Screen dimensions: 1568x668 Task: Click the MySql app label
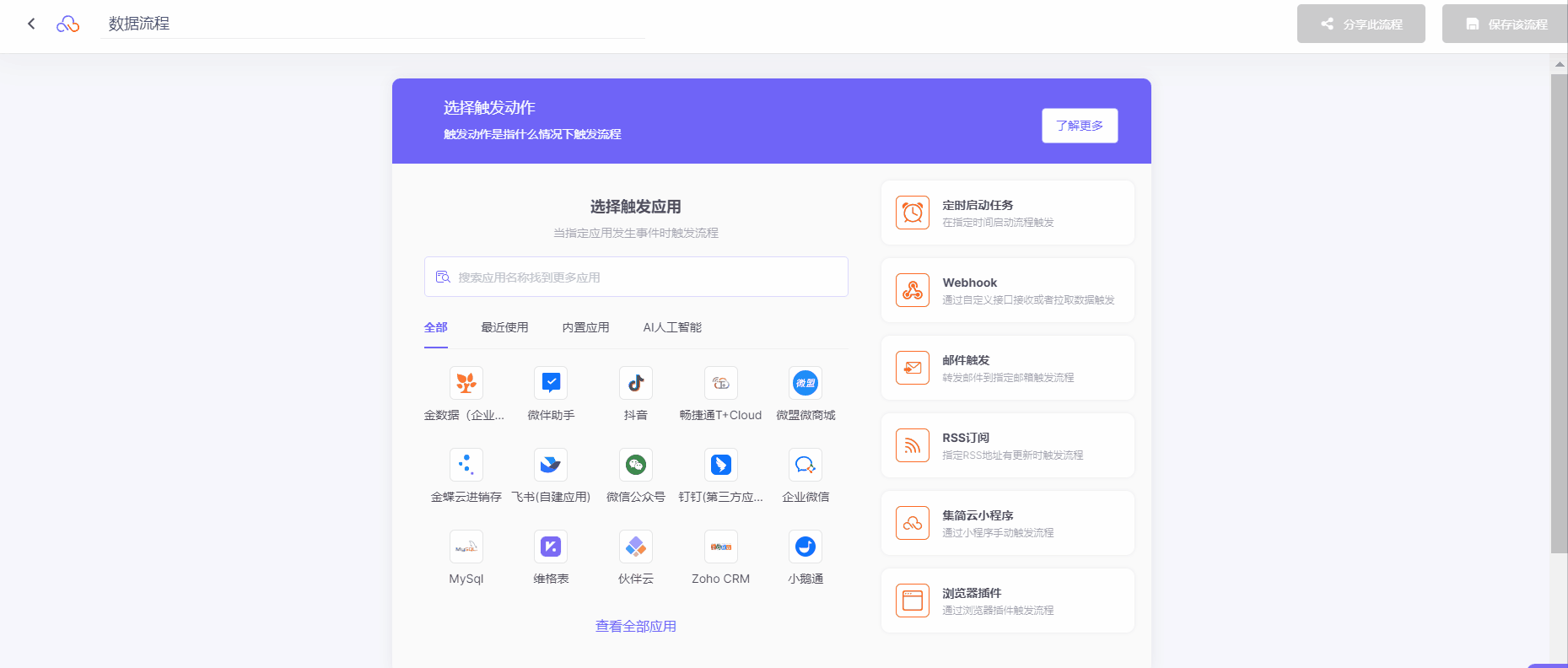[x=466, y=579]
